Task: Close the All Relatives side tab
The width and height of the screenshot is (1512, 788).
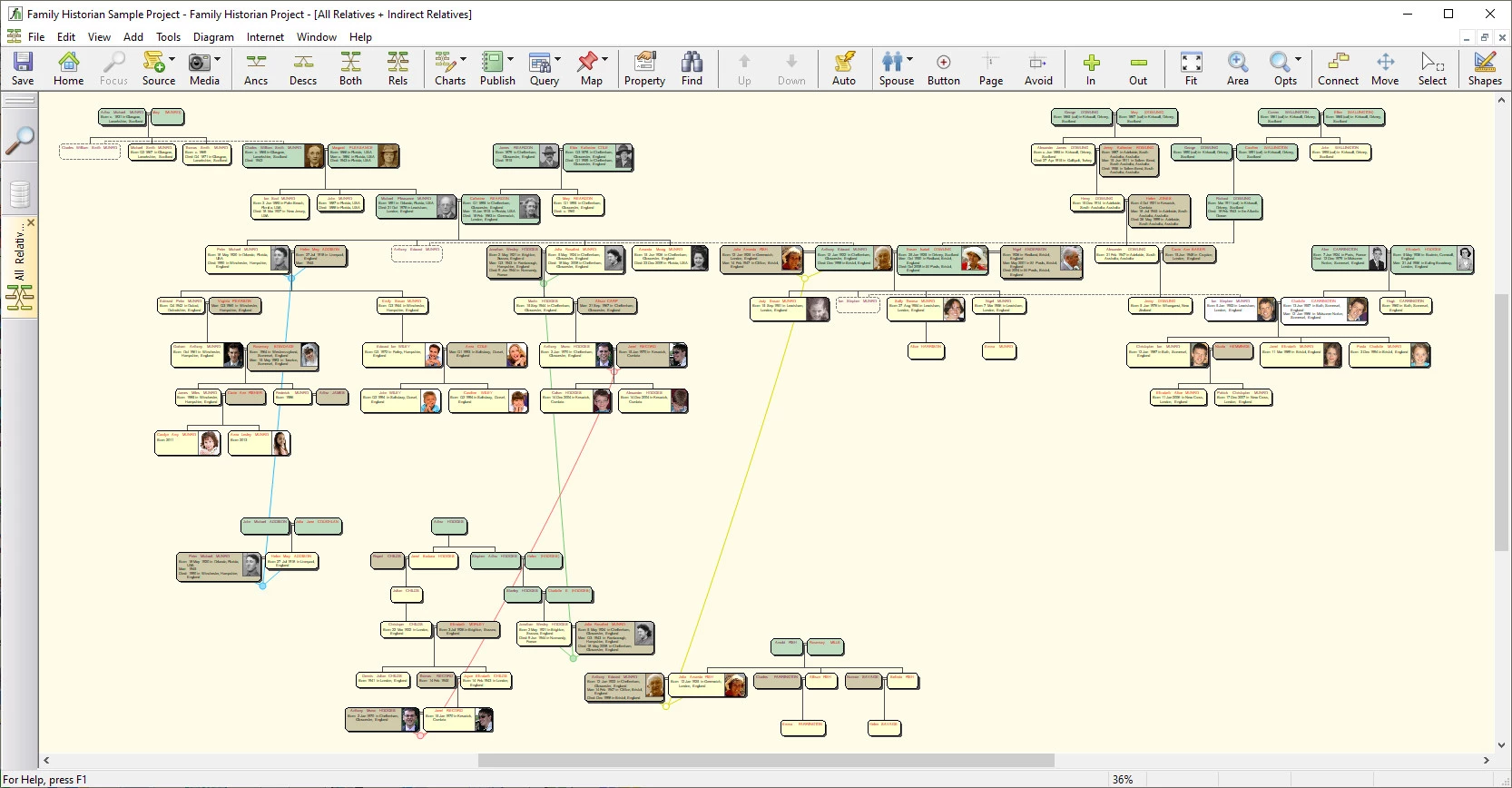Action: [x=31, y=222]
